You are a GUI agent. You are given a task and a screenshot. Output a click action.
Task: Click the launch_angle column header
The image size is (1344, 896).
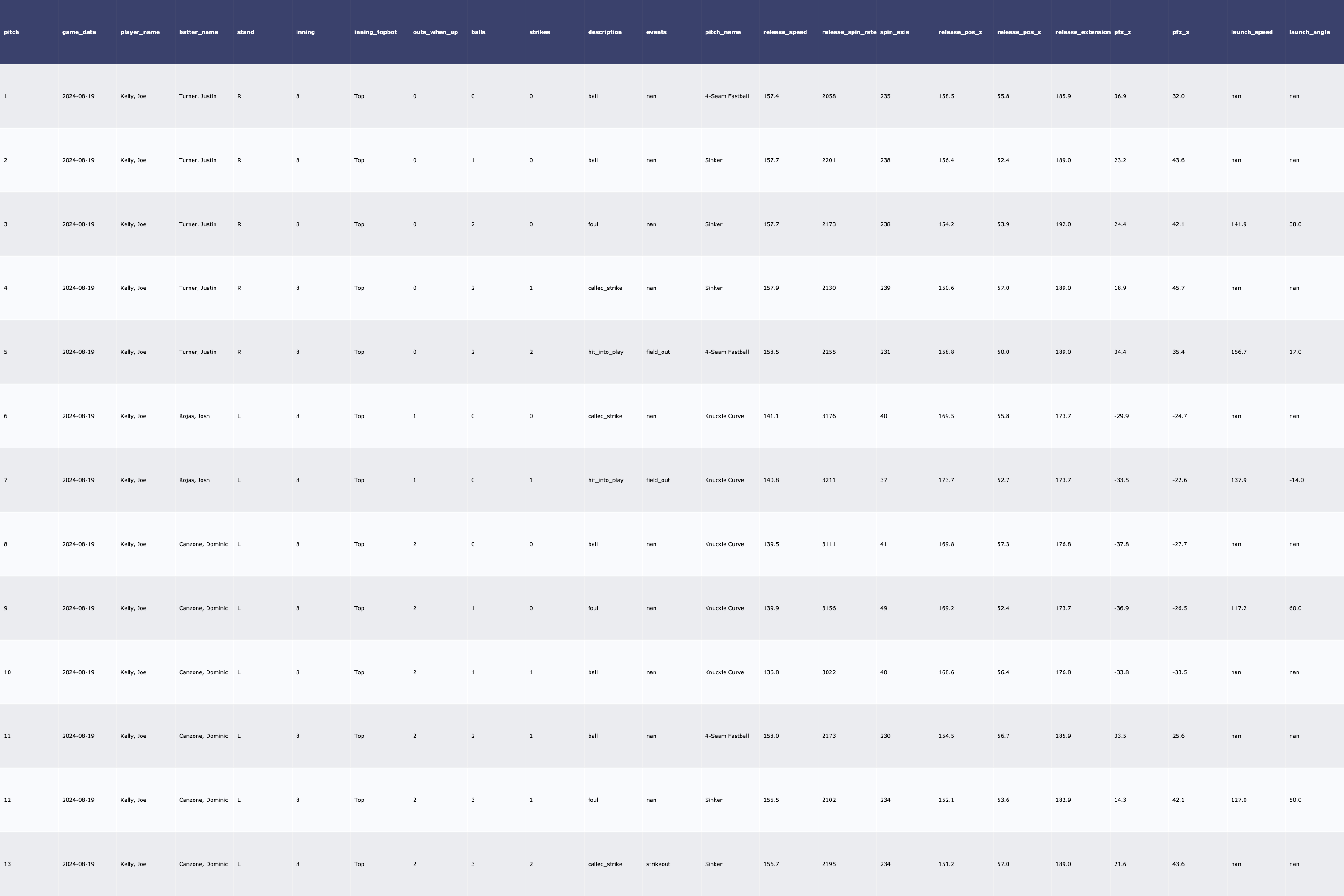(1309, 32)
